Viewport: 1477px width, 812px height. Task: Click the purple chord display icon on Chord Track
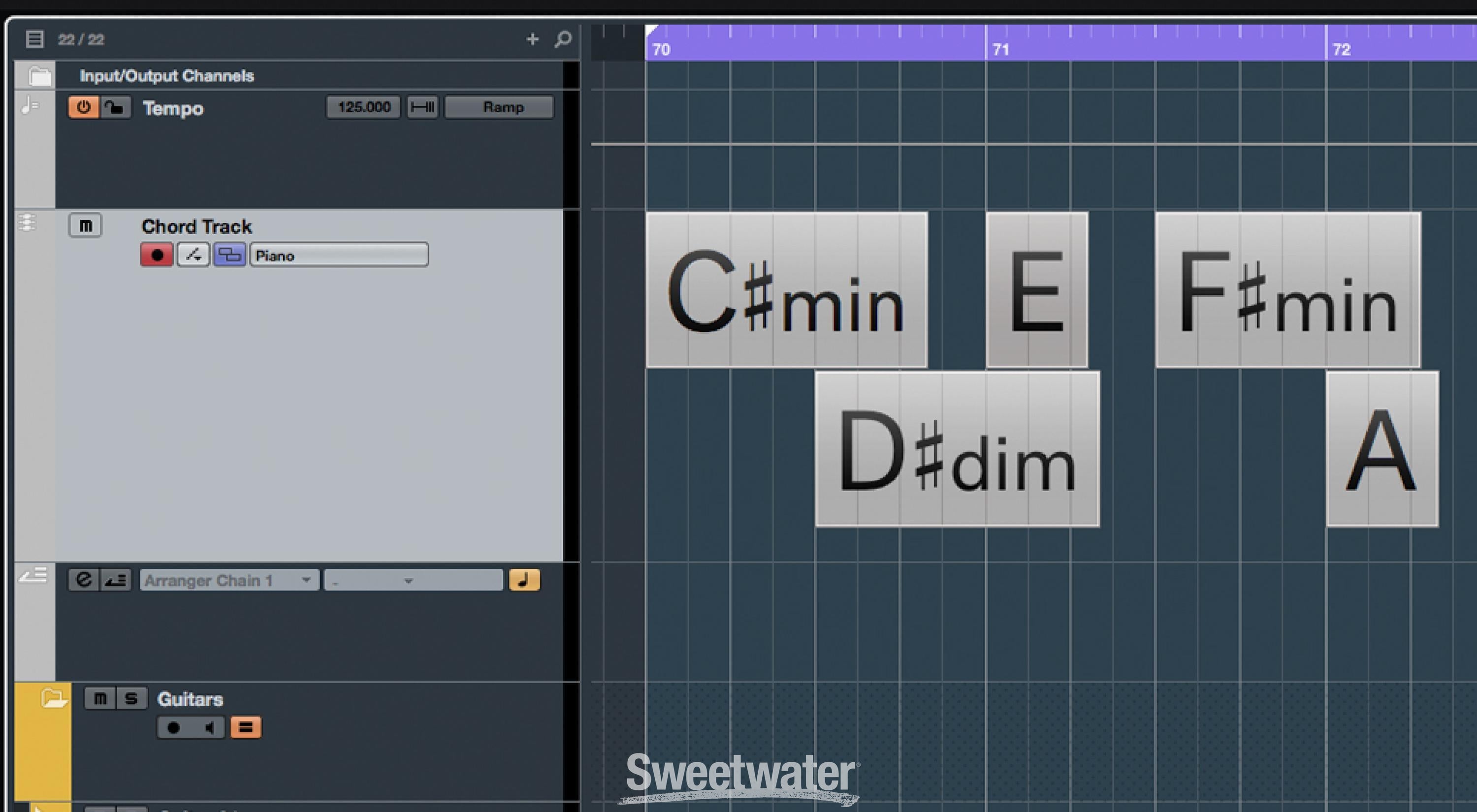tap(229, 255)
